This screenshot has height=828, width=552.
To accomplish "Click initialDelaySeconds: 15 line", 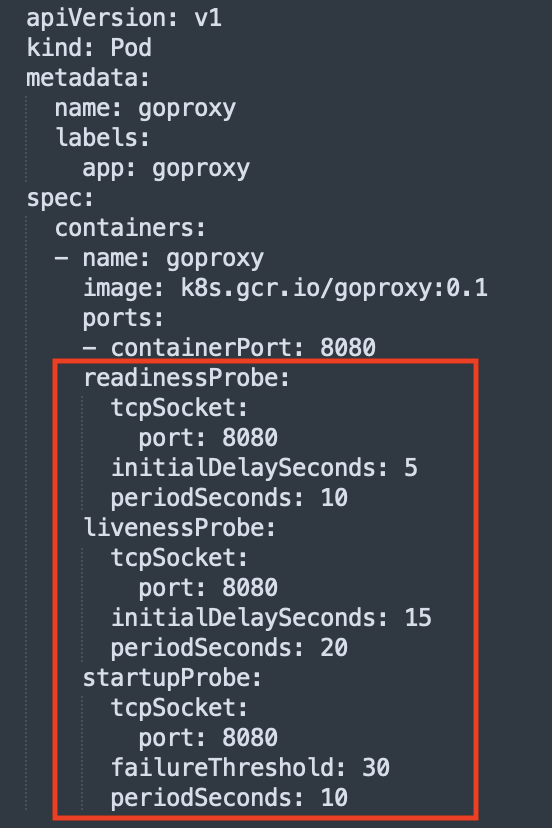I will pyautogui.click(x=271, y=618).
